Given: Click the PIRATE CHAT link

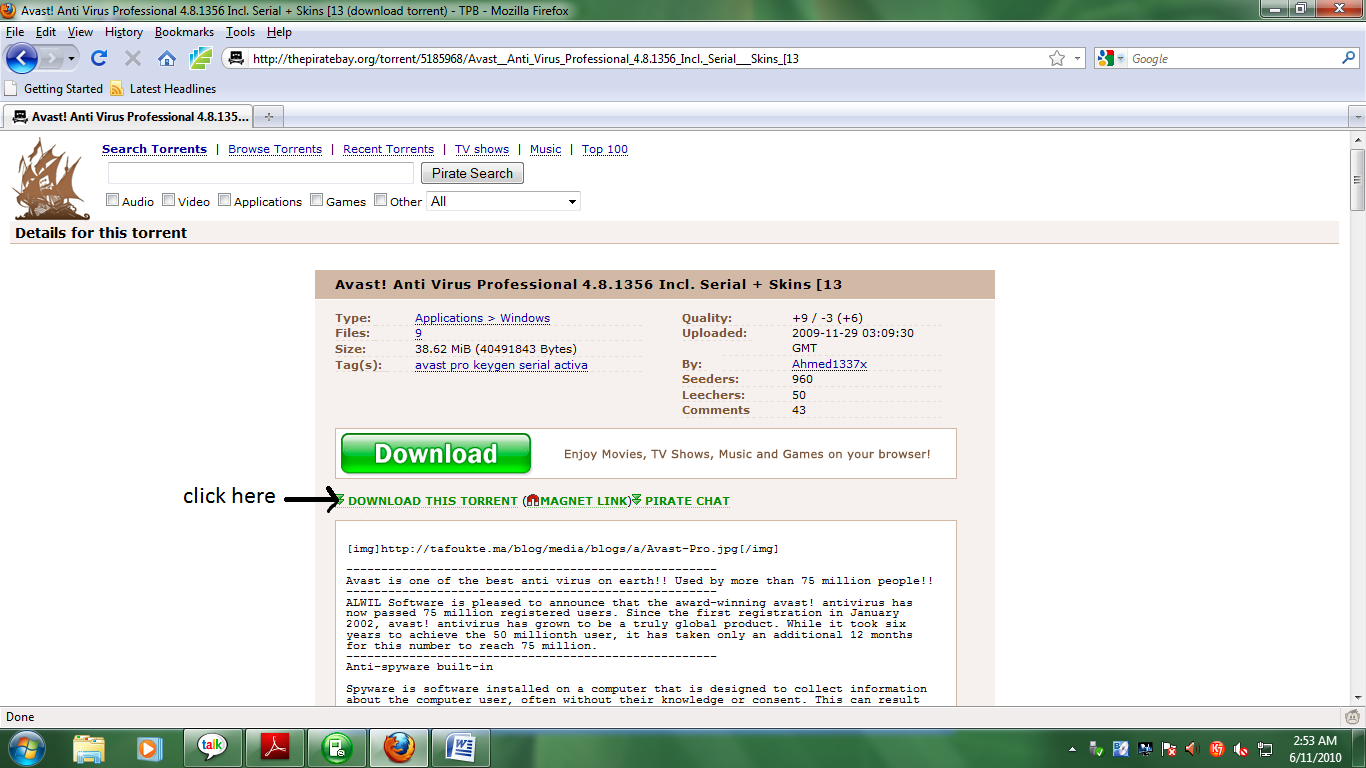Looking at the screenshot, I should click(687, 501).
